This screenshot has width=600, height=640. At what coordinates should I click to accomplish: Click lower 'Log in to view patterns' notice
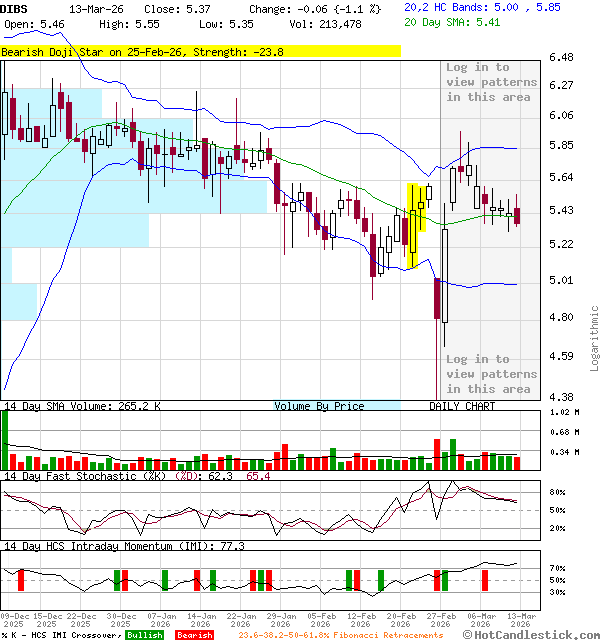[x=489, y=373]
